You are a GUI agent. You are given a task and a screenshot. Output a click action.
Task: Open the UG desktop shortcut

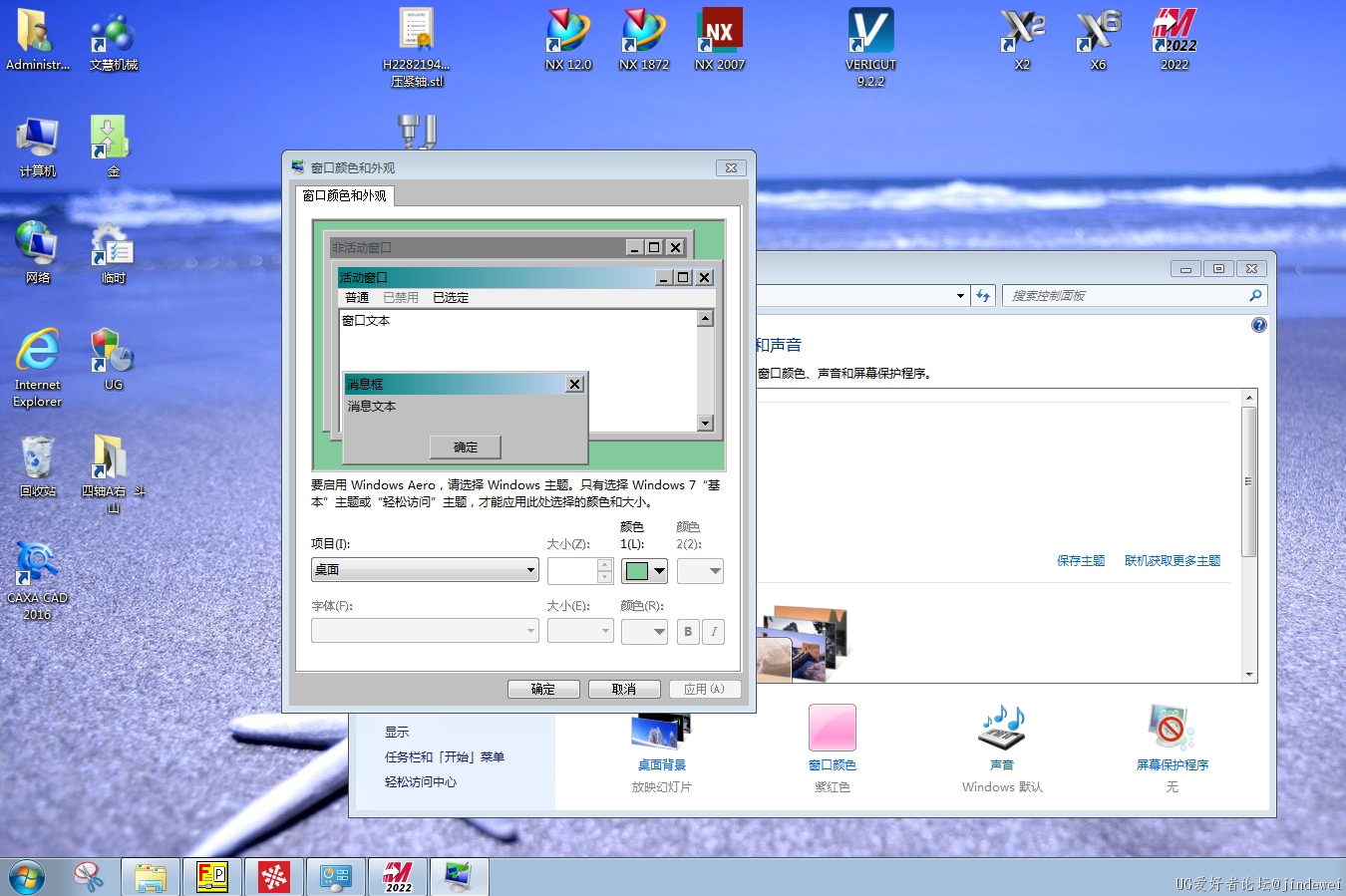[x=114, y=359]
